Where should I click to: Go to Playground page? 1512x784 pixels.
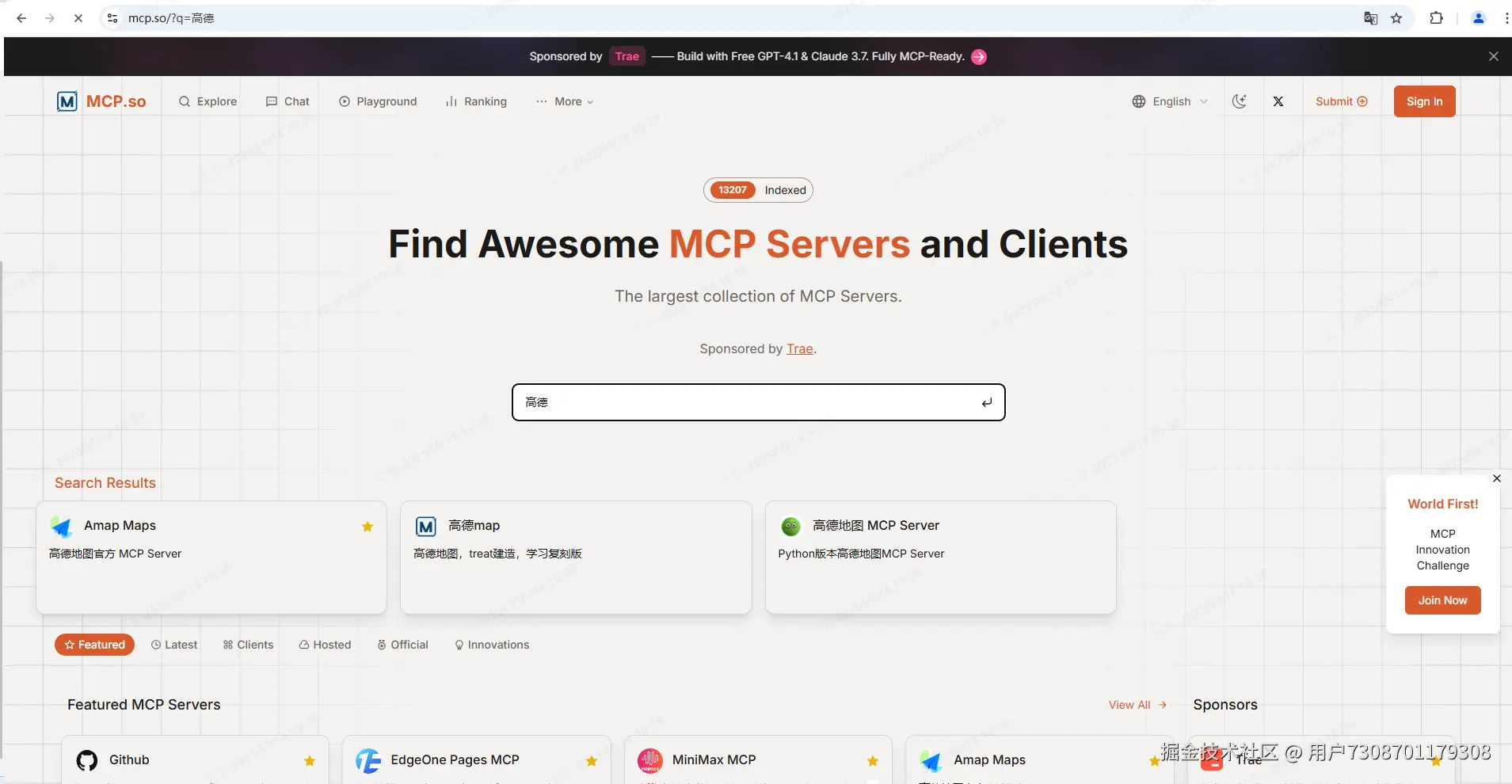pyautogui.click(x=378, y=101)
